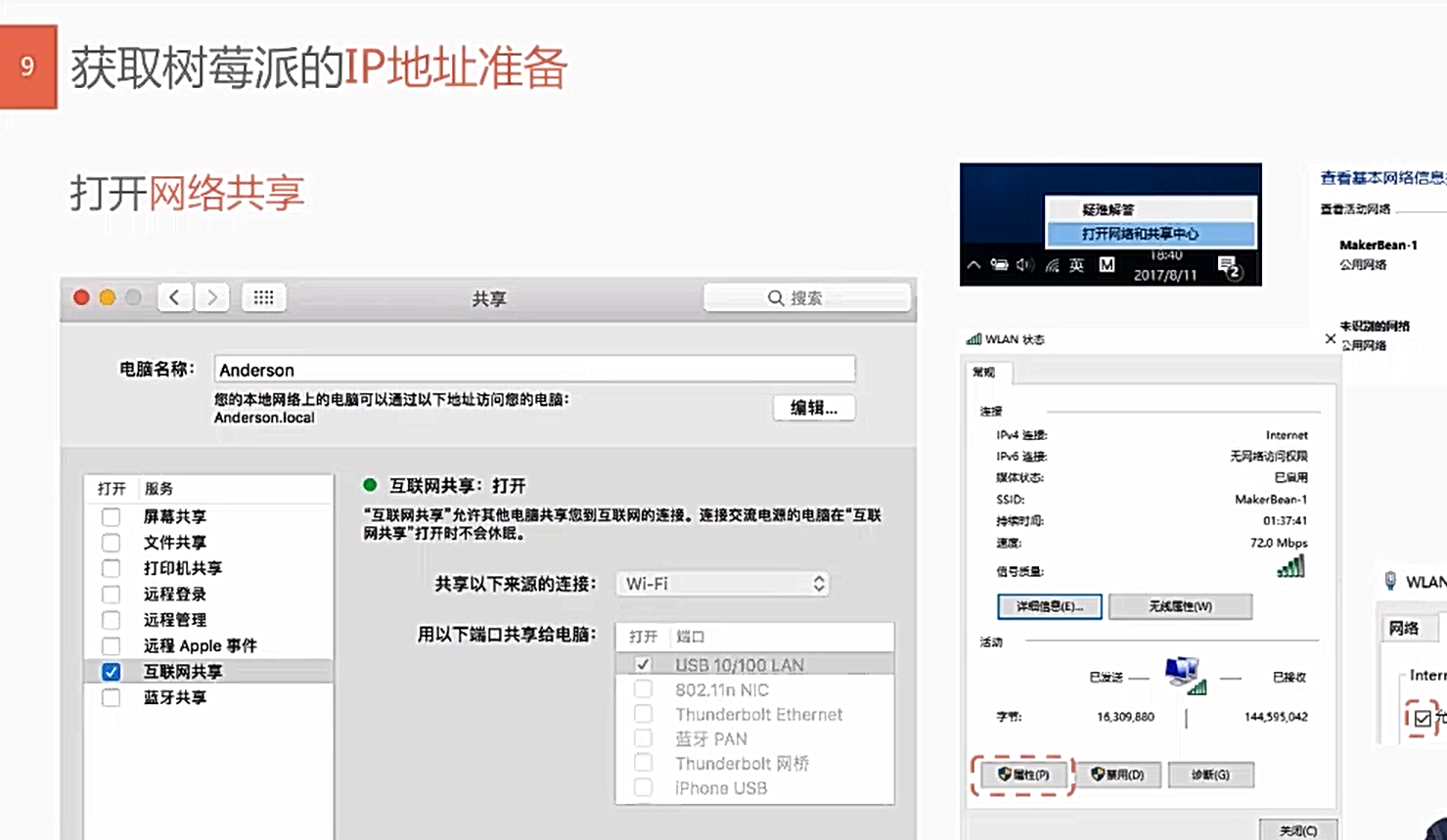The image size is (1447, 840).
Task: Toggle the USB 10/100 LAN port checkbox
Action: pos(643,665)
